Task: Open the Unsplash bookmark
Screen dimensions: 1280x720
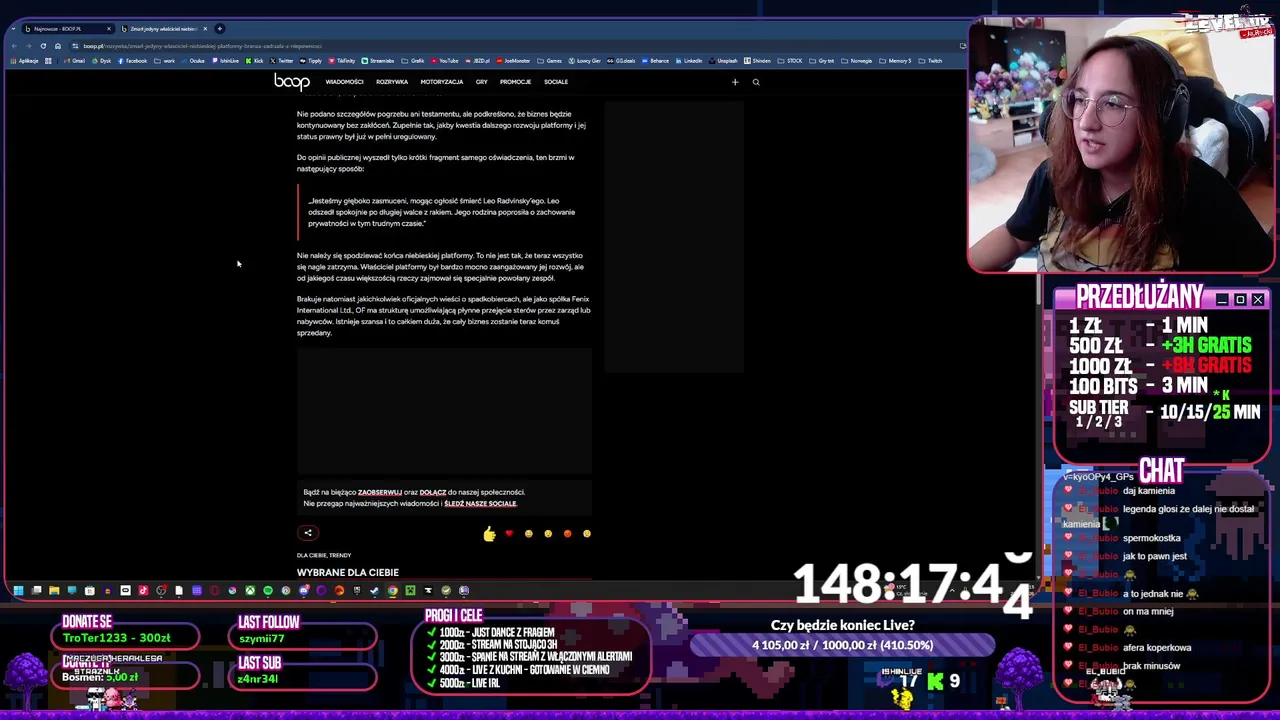Action: [723, 61]
